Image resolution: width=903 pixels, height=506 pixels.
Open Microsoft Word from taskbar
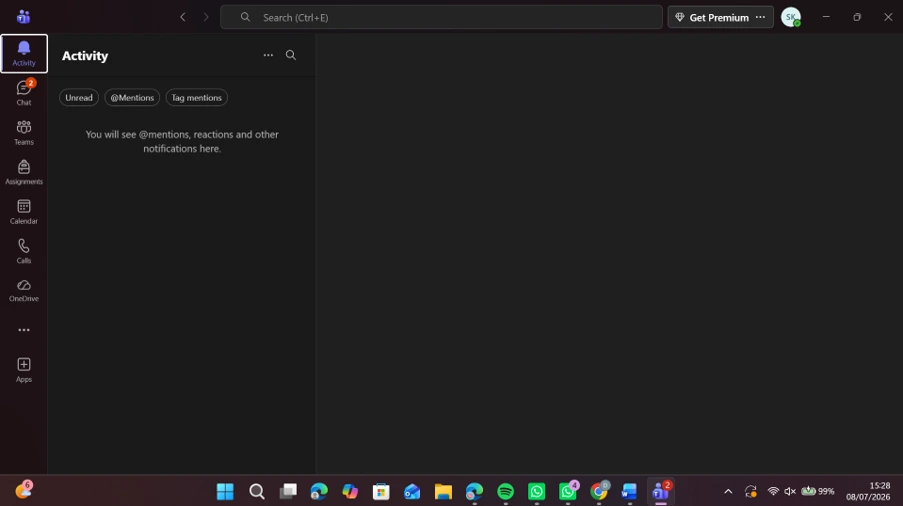click(629, 491)
